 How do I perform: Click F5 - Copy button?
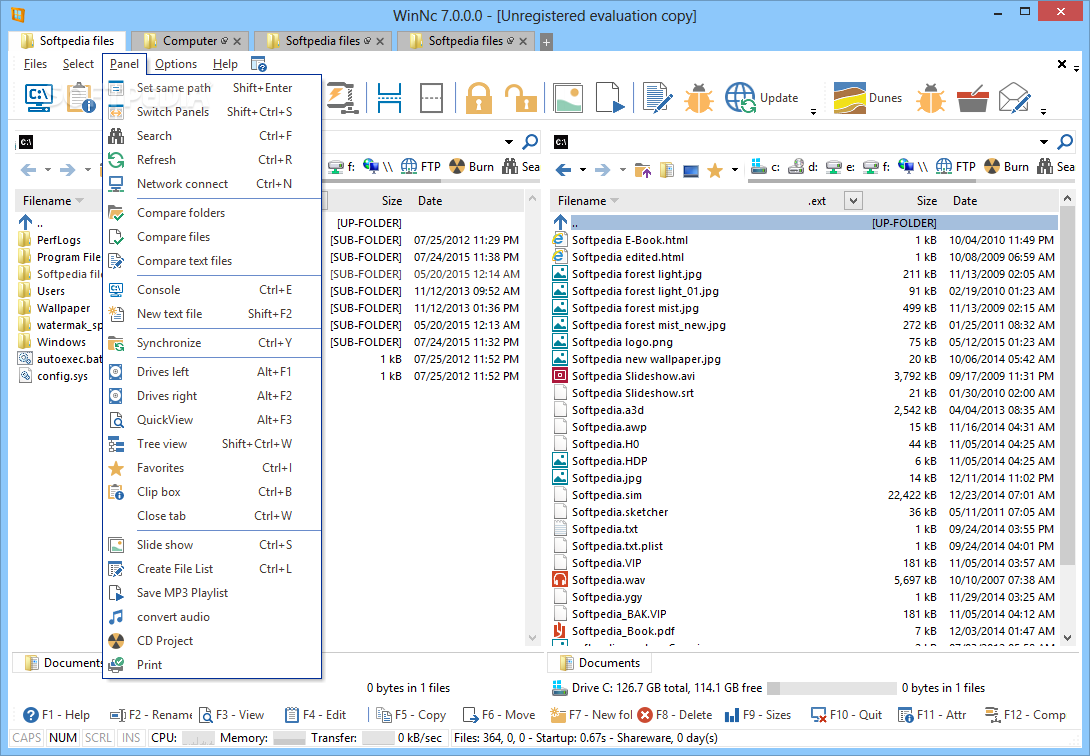(411, 714)
